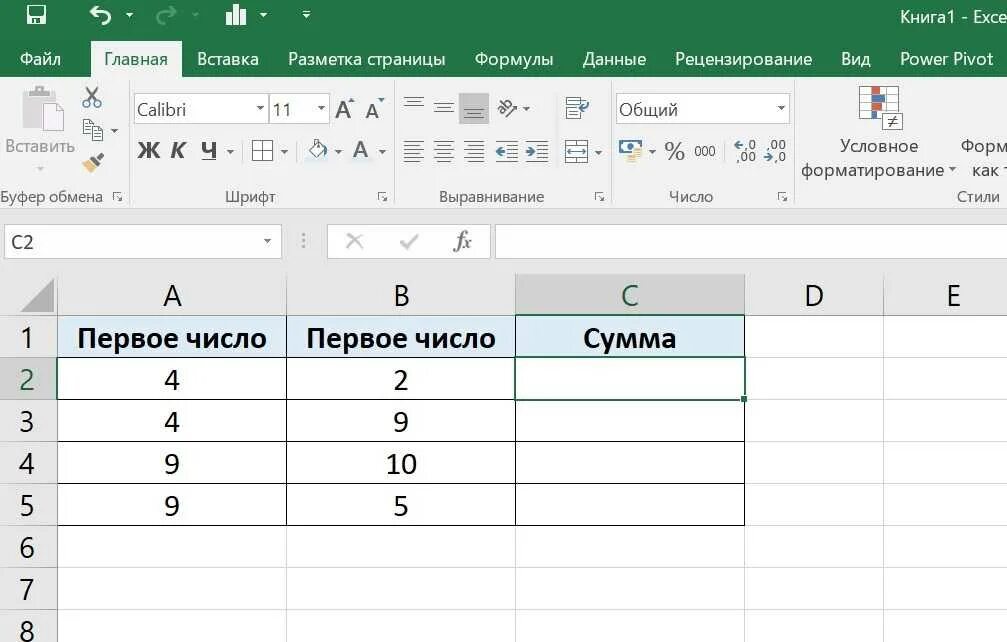The height and width of the screenshot is (642, 1007).
Task: Toggle bold Ж formatting
Action: pyautogui.click(x=148, y=151)
